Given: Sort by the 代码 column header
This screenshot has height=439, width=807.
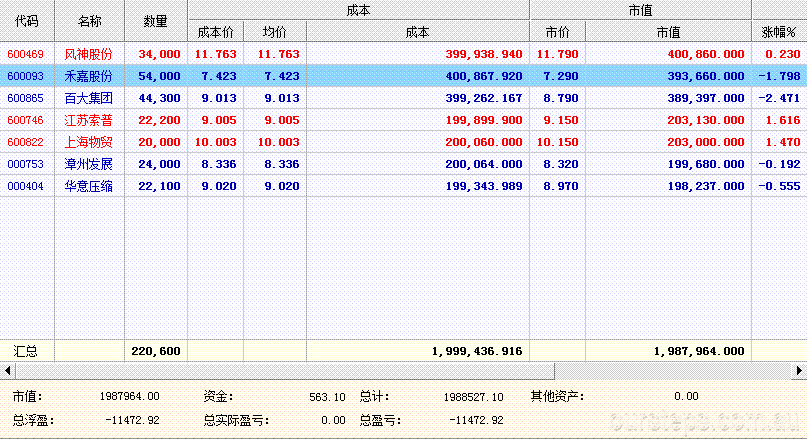Looking at the screenshot, I should point(27,21).
